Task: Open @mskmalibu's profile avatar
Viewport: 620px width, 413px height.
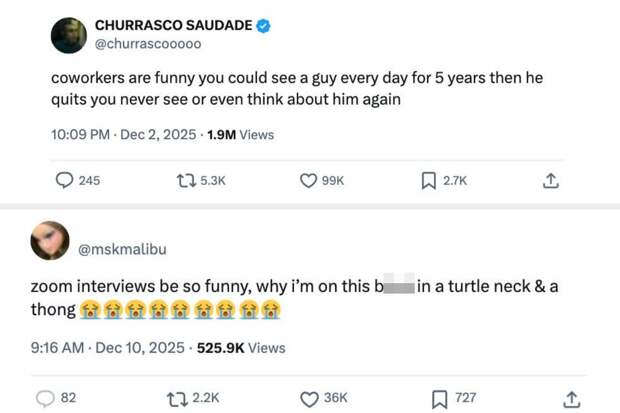Action: (x=50, y=241)
